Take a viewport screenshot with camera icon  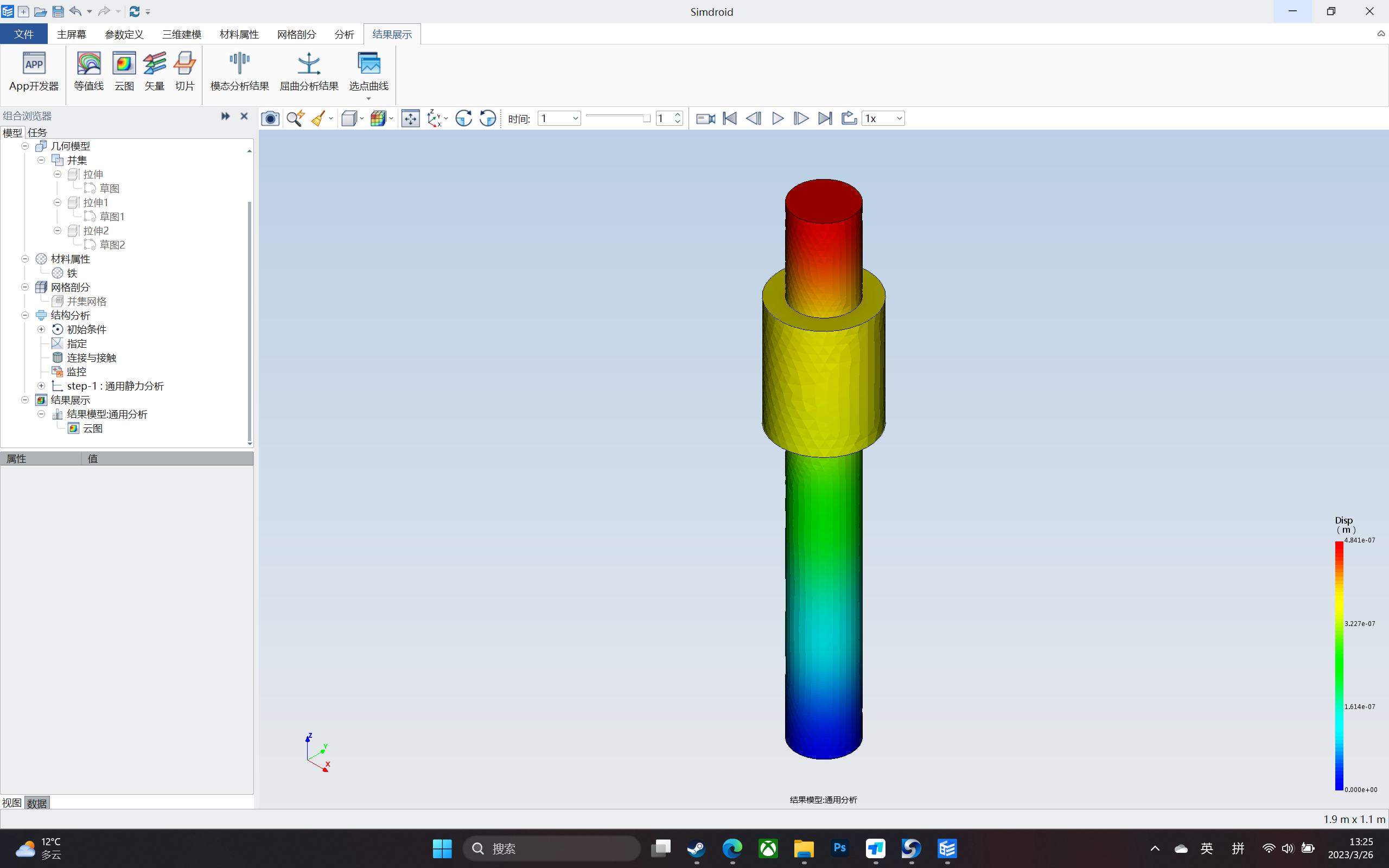(270, 119)
